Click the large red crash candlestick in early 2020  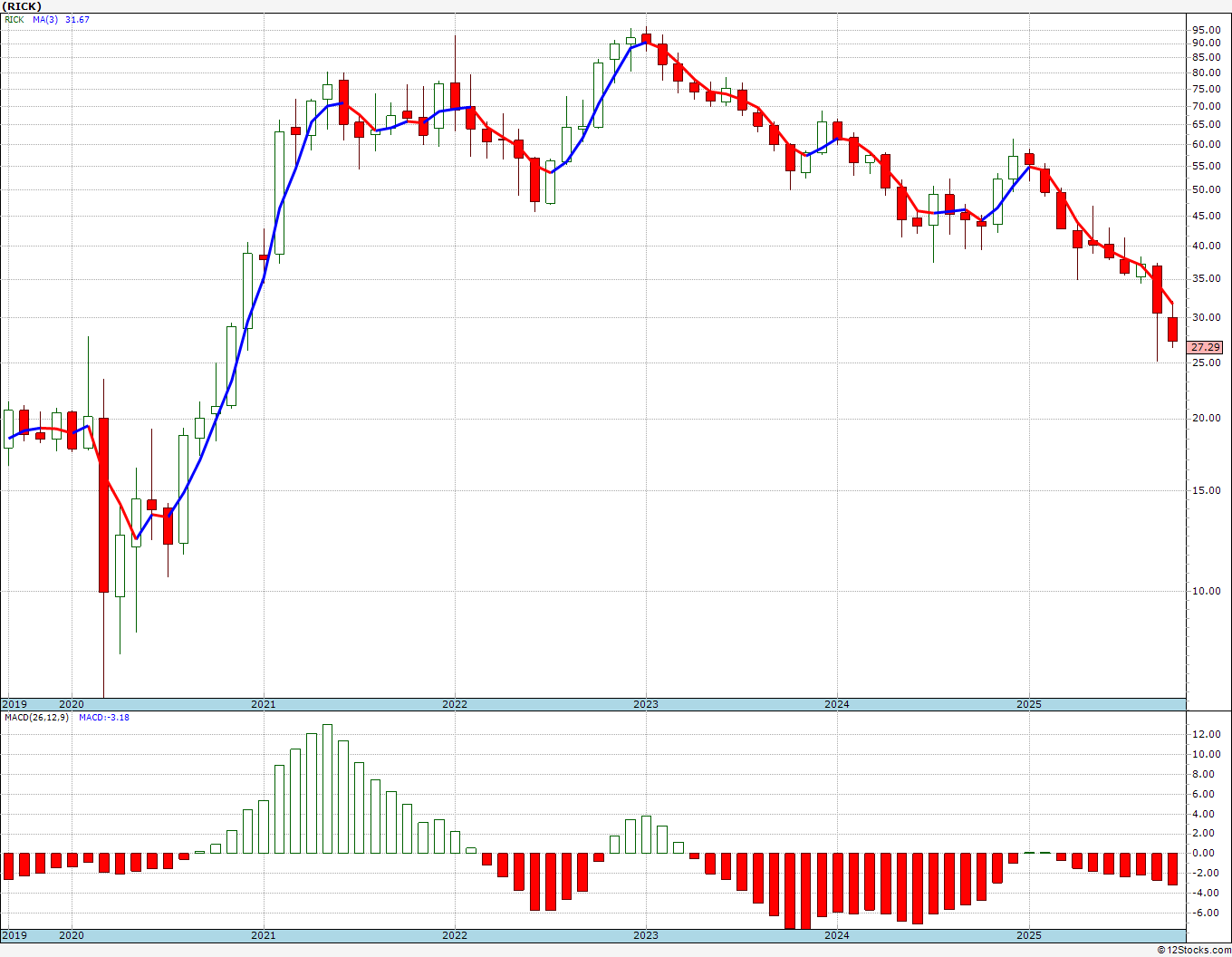[103, 505]
